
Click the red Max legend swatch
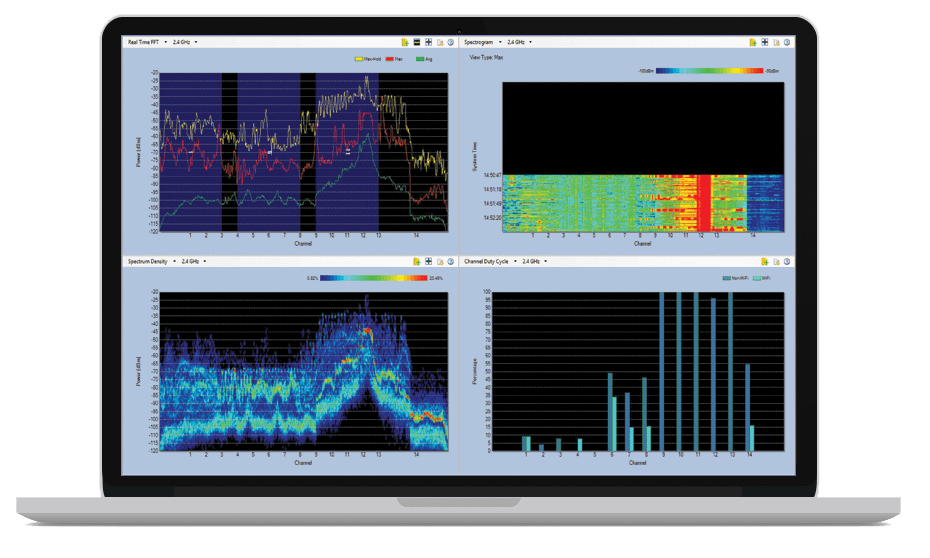[x=390, y=59]
